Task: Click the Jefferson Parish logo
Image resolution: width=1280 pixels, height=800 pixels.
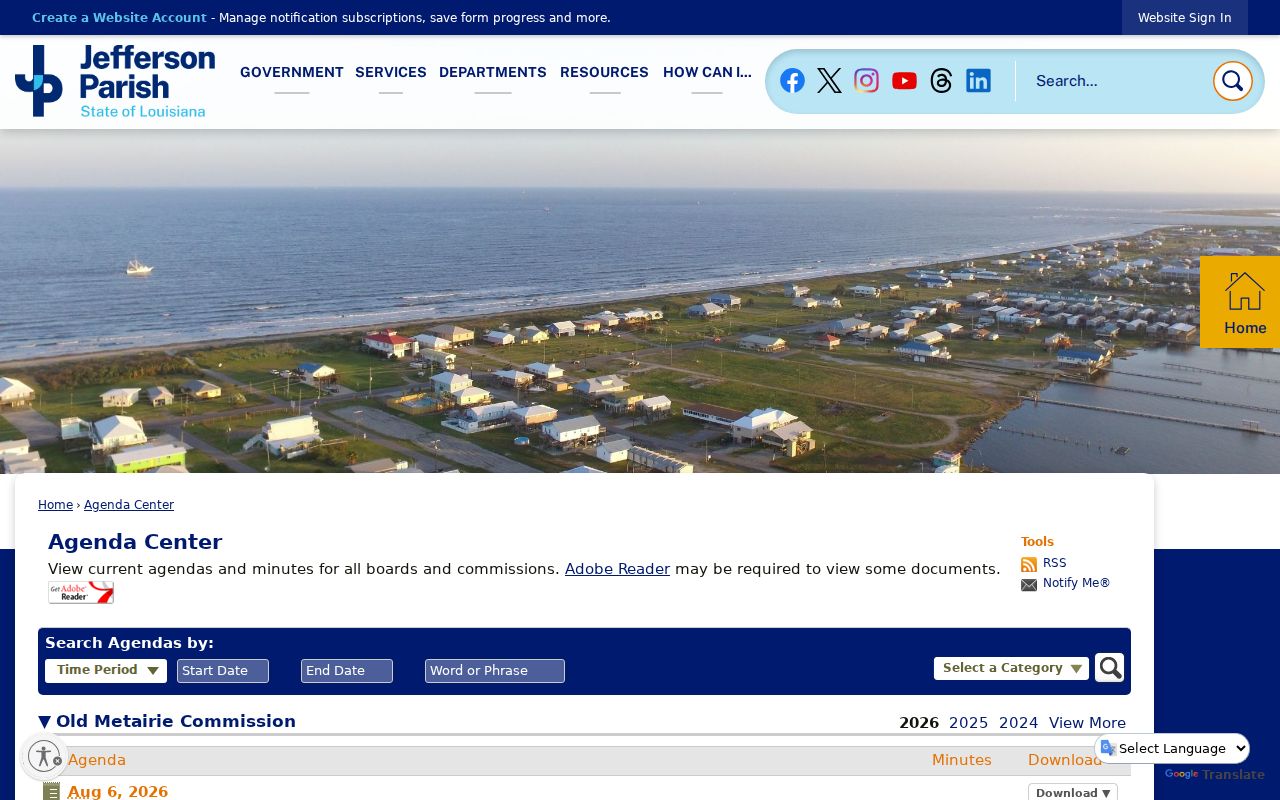Action: (115, 81)
